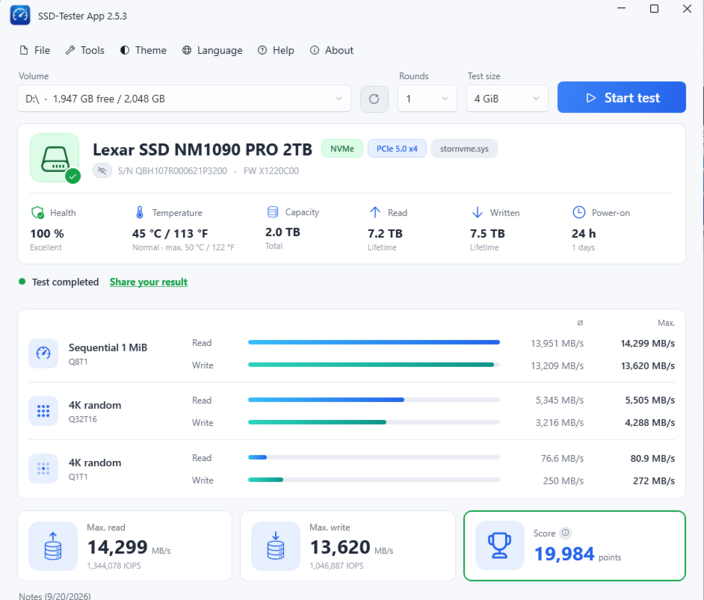704x600 pixels.
Task: Click the 13,209 MB/s average value
Action: coord(557,366)
